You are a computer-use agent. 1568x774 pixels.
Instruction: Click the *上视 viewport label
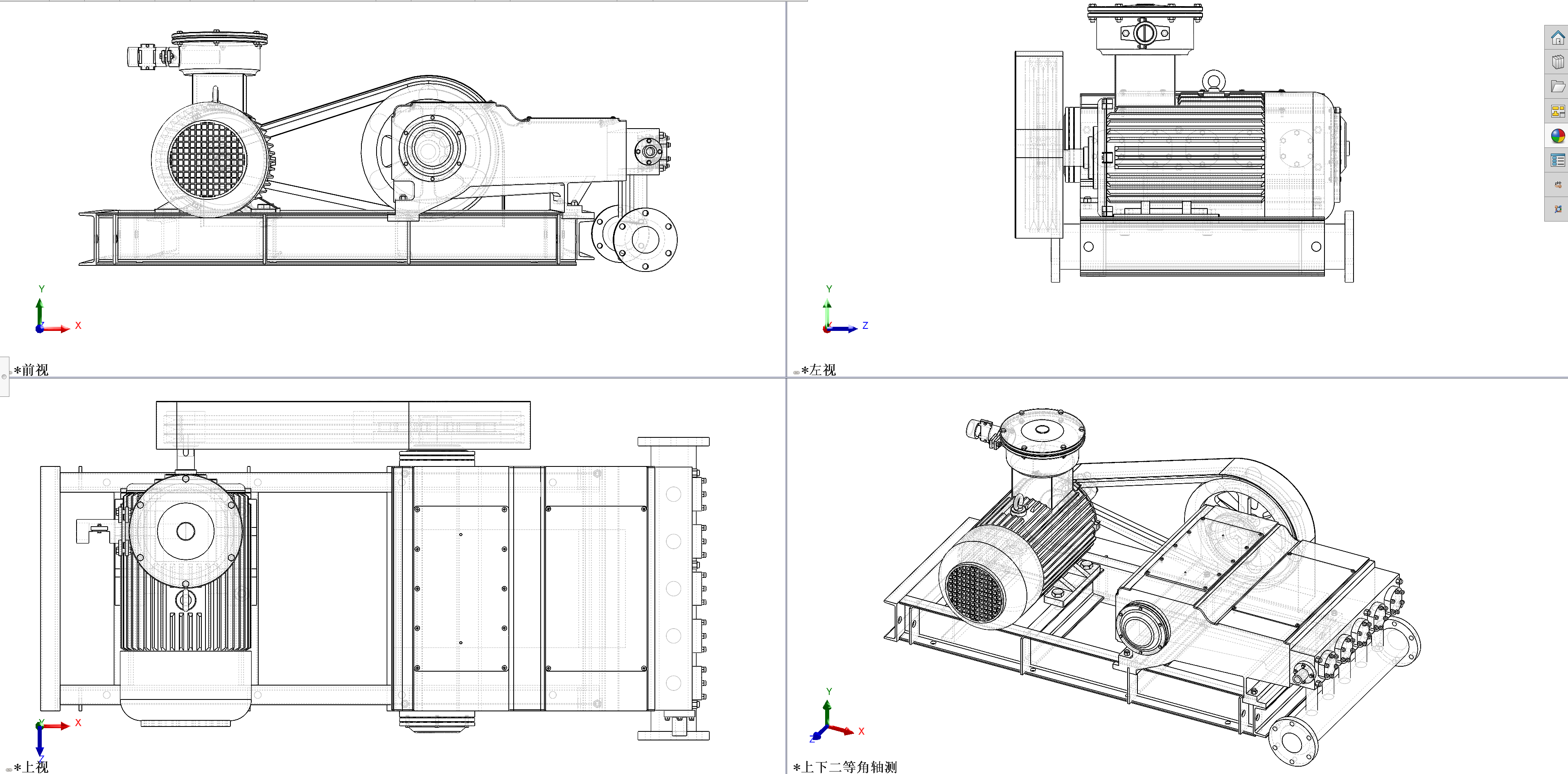pos(31,767)
